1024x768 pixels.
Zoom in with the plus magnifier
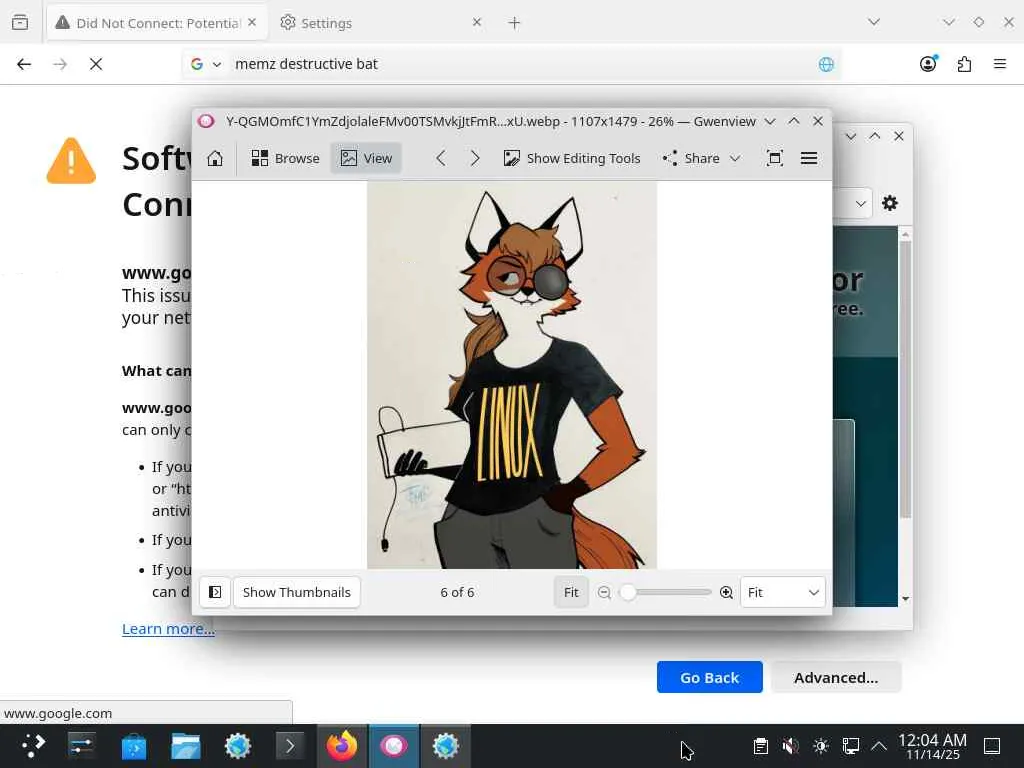(x=726, y=592)
